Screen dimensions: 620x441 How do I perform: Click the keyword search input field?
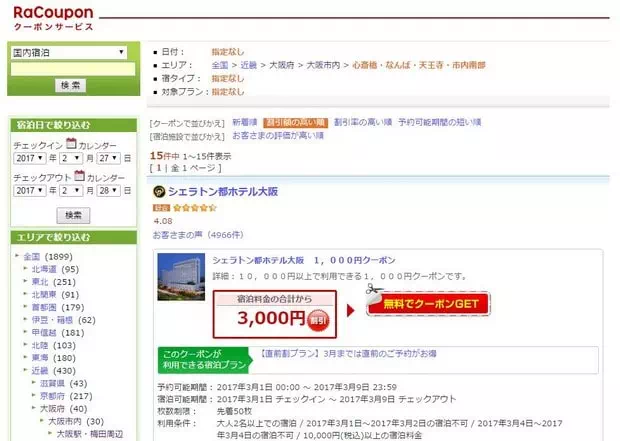click(x=73, y=69)
